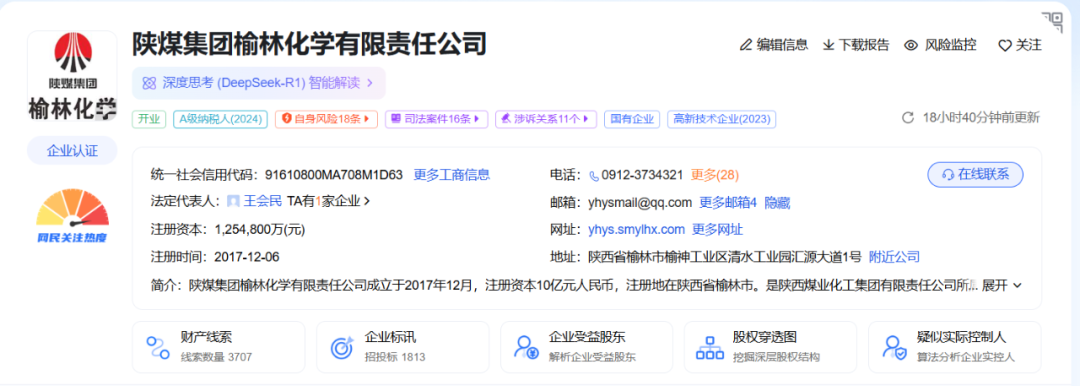Open 更多工商信息 link

tap(452, 174)
